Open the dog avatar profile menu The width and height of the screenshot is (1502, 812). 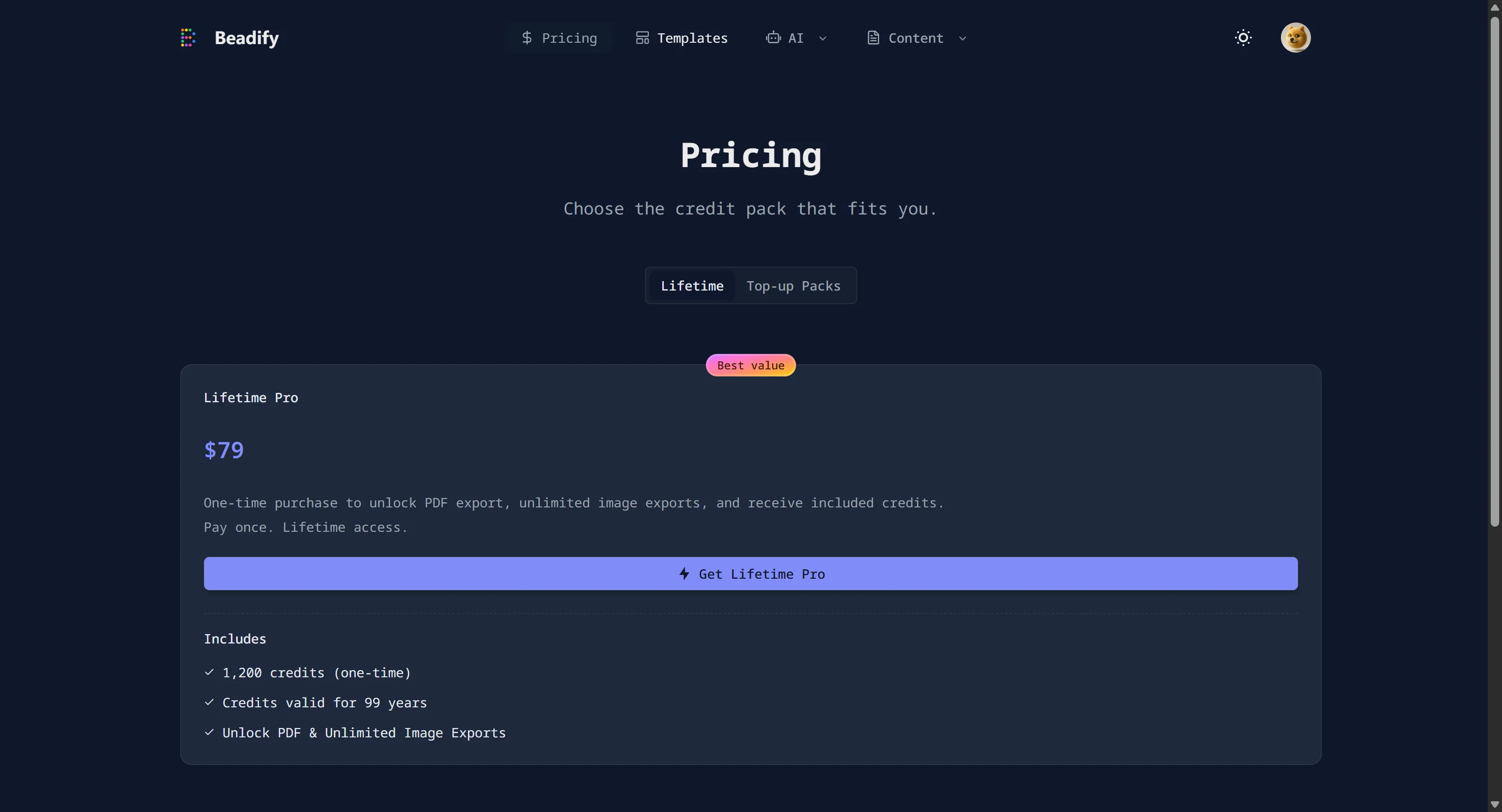[1295, 38]
